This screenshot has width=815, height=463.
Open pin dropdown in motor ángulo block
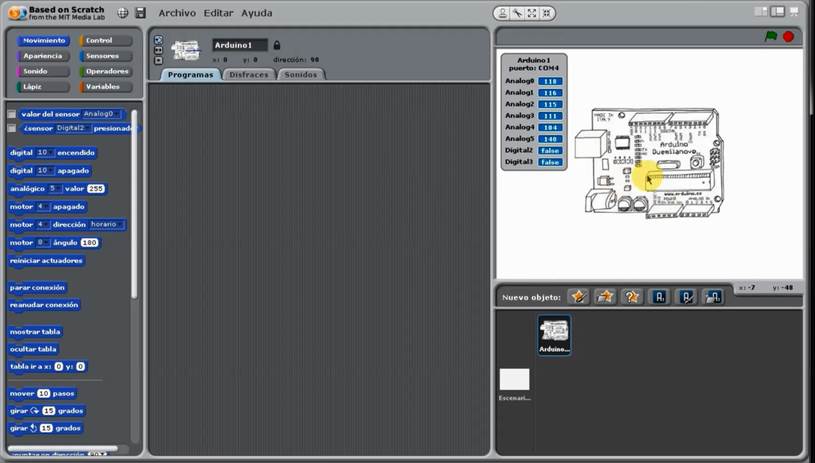click(x=43, y=242)
